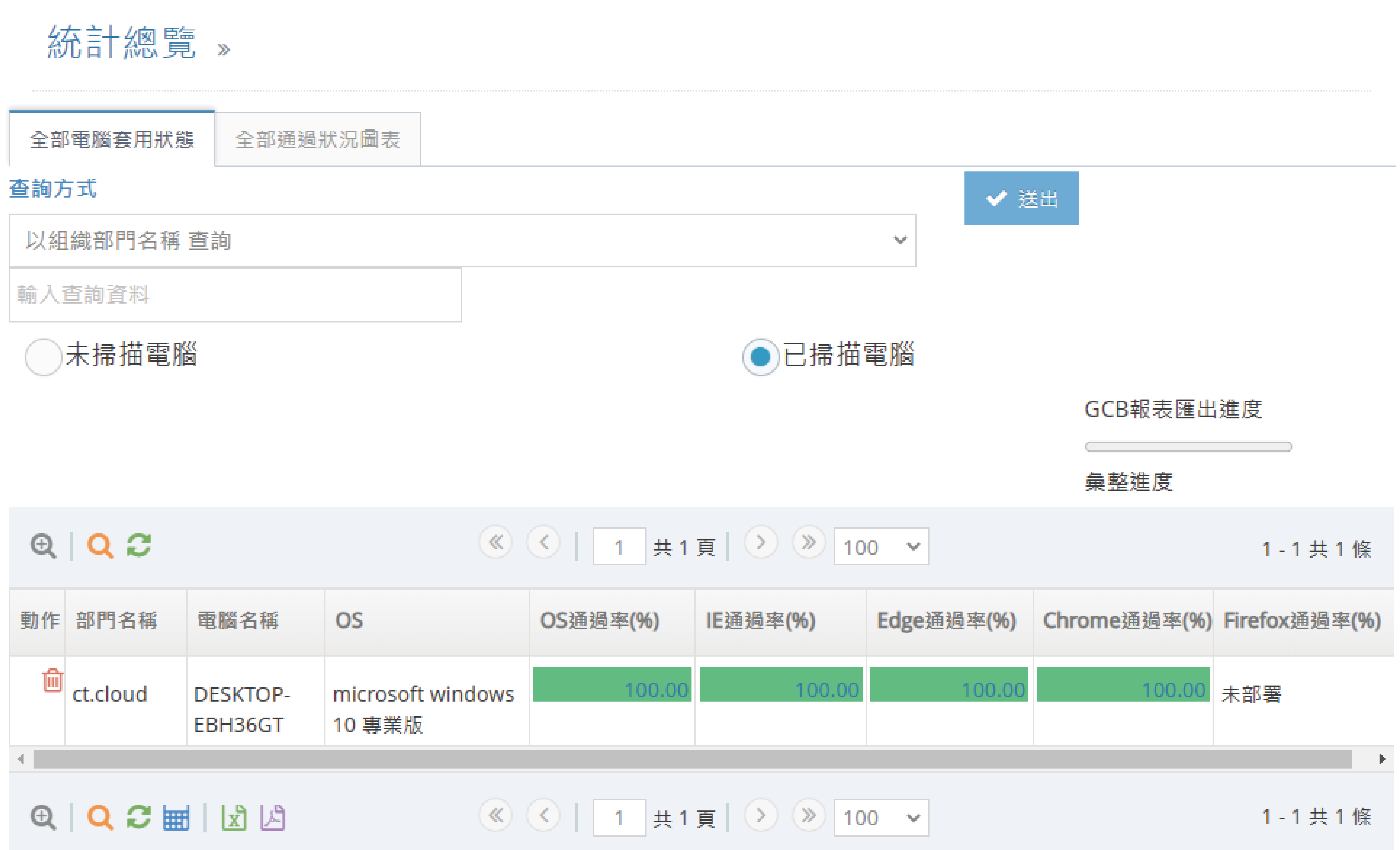1400x850 pixels.
Task: Go to first page in top pager
Action: 496,543
